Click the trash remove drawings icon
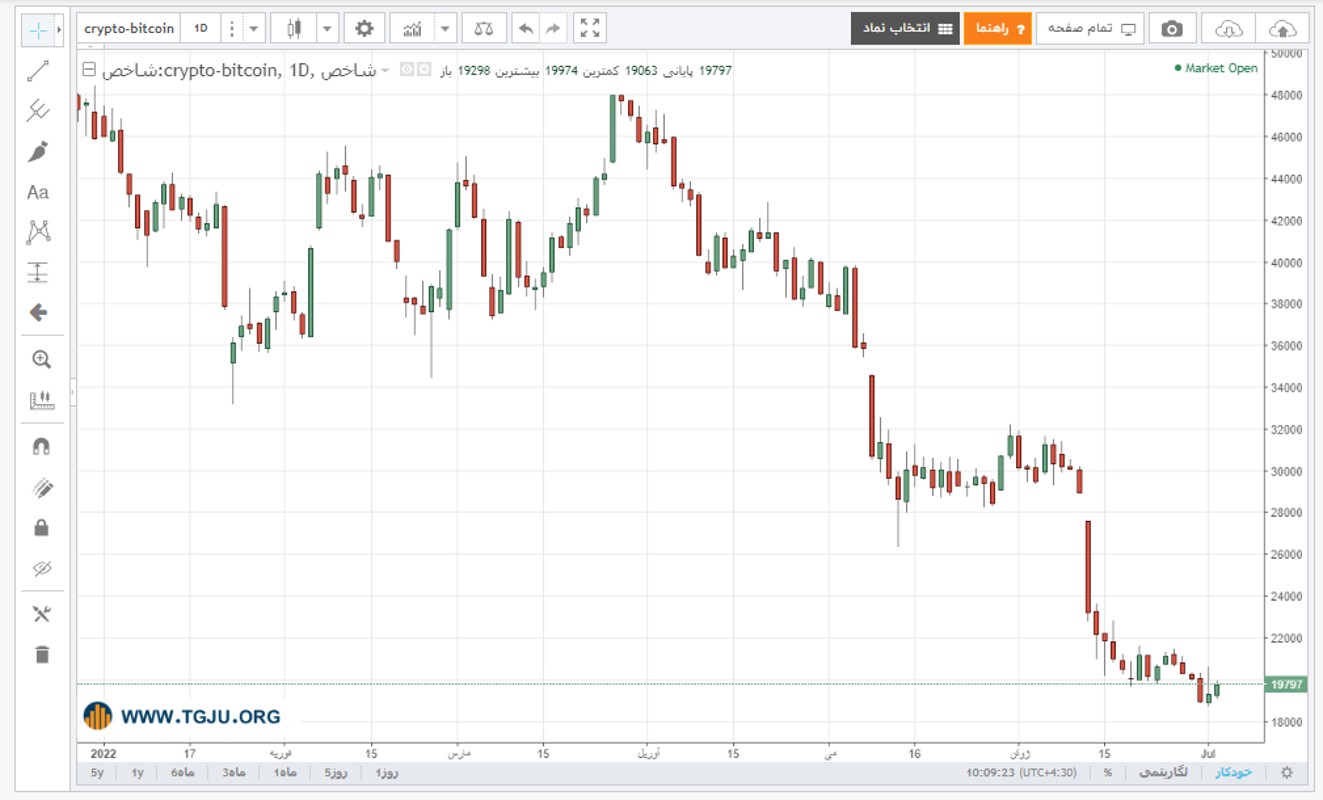Viewport: 1323px width, 800px height. [x=41, y=655]
